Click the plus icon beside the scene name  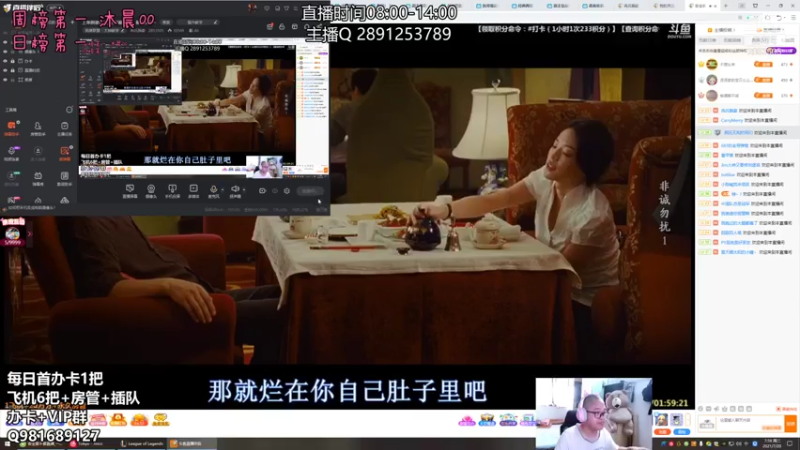click(x=73, y=22)
